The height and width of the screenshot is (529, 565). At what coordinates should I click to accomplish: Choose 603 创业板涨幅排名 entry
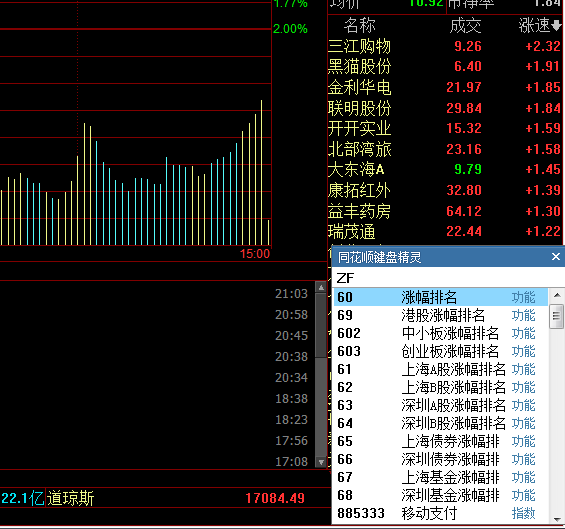[x=440, y=351]
